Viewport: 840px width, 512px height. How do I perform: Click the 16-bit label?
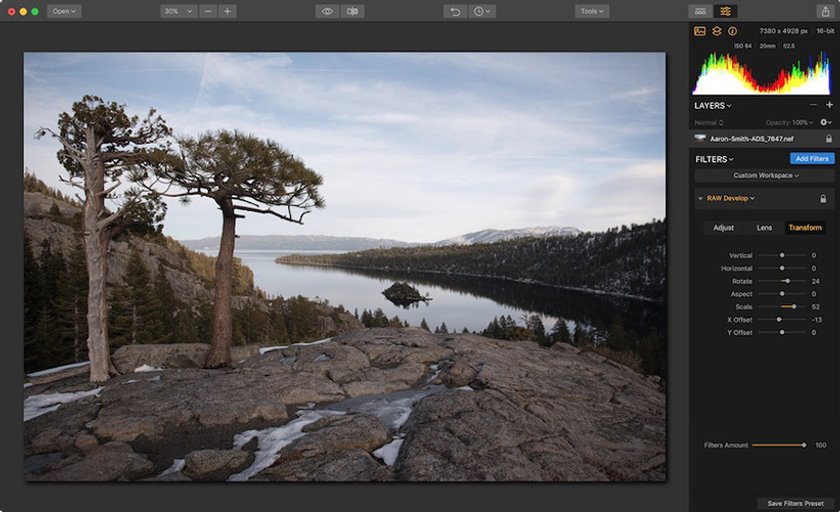tap(825, 31)
